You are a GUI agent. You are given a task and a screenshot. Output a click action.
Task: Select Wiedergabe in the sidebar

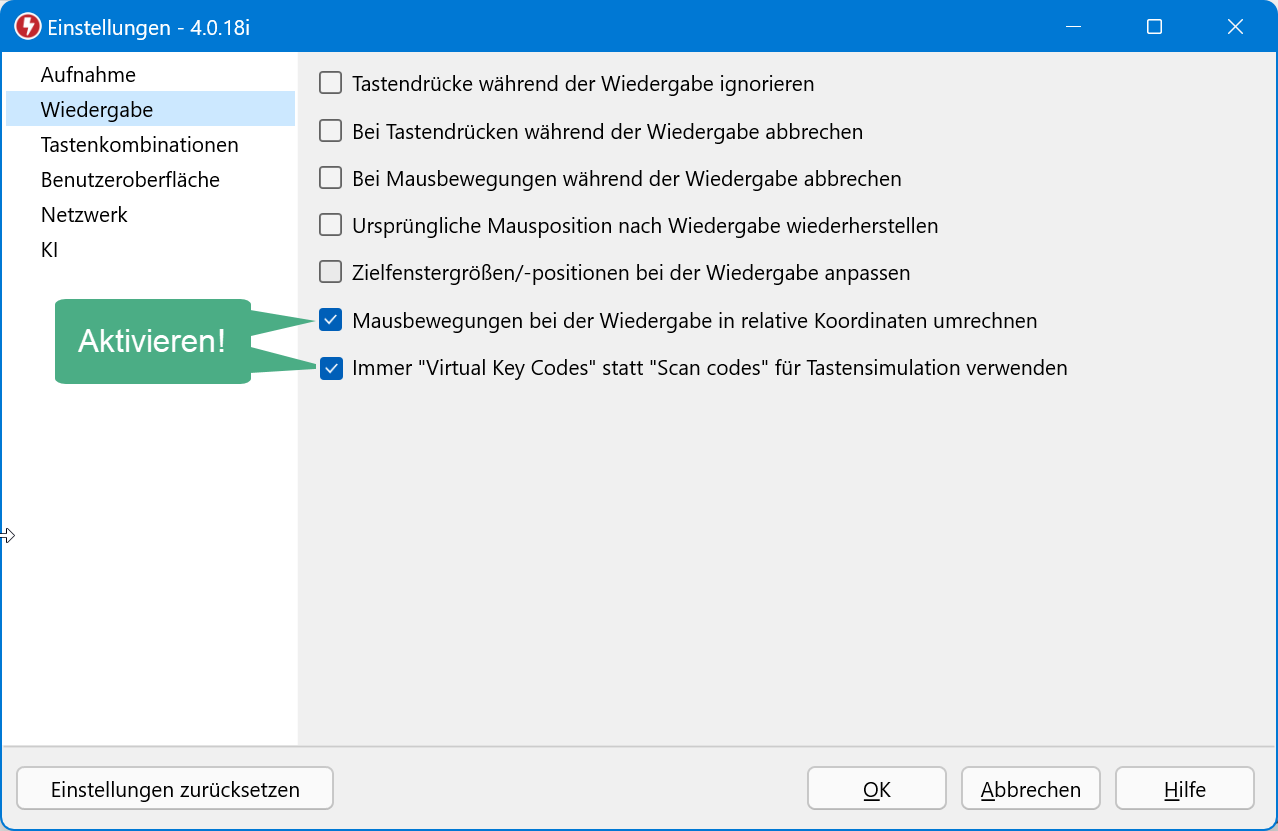[97, 110]
